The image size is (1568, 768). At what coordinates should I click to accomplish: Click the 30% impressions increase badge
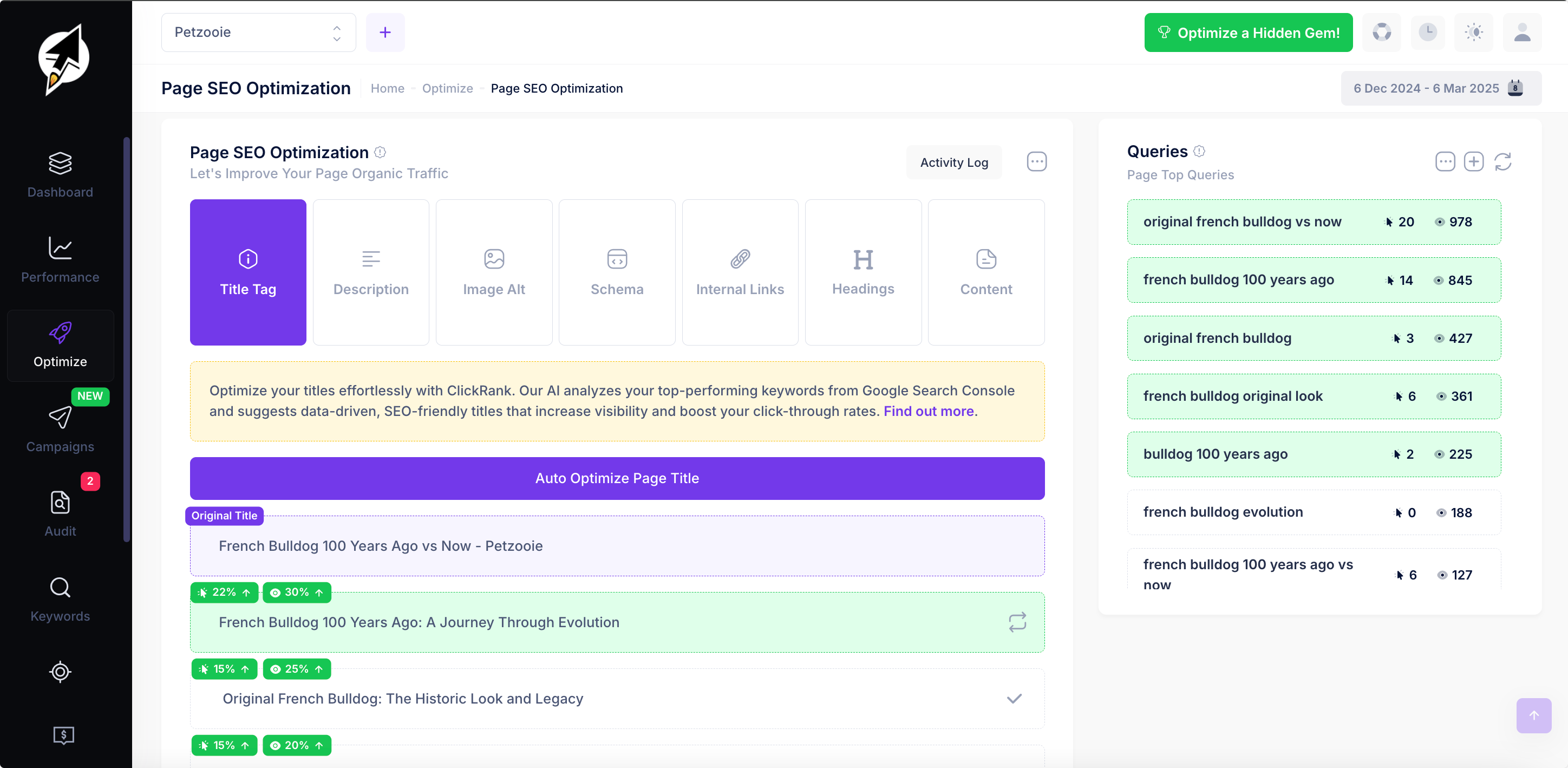click(x=296, y=592)
